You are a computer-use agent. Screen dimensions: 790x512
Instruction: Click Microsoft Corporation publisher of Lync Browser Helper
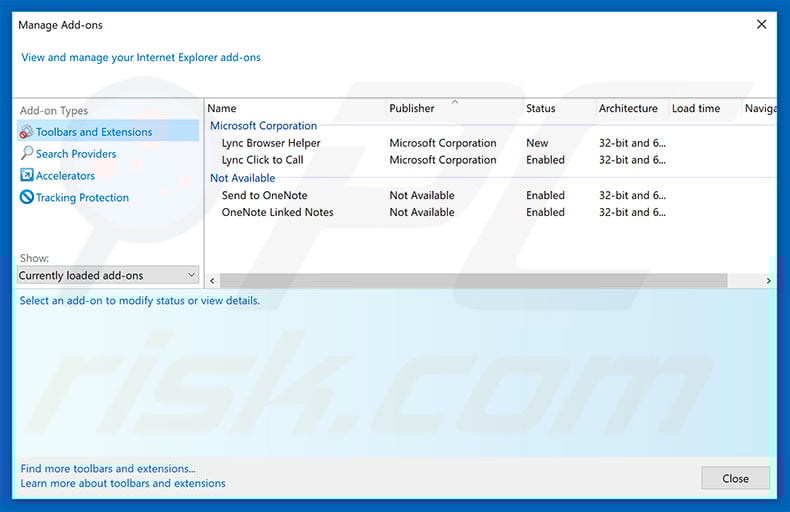click(442, 143)
